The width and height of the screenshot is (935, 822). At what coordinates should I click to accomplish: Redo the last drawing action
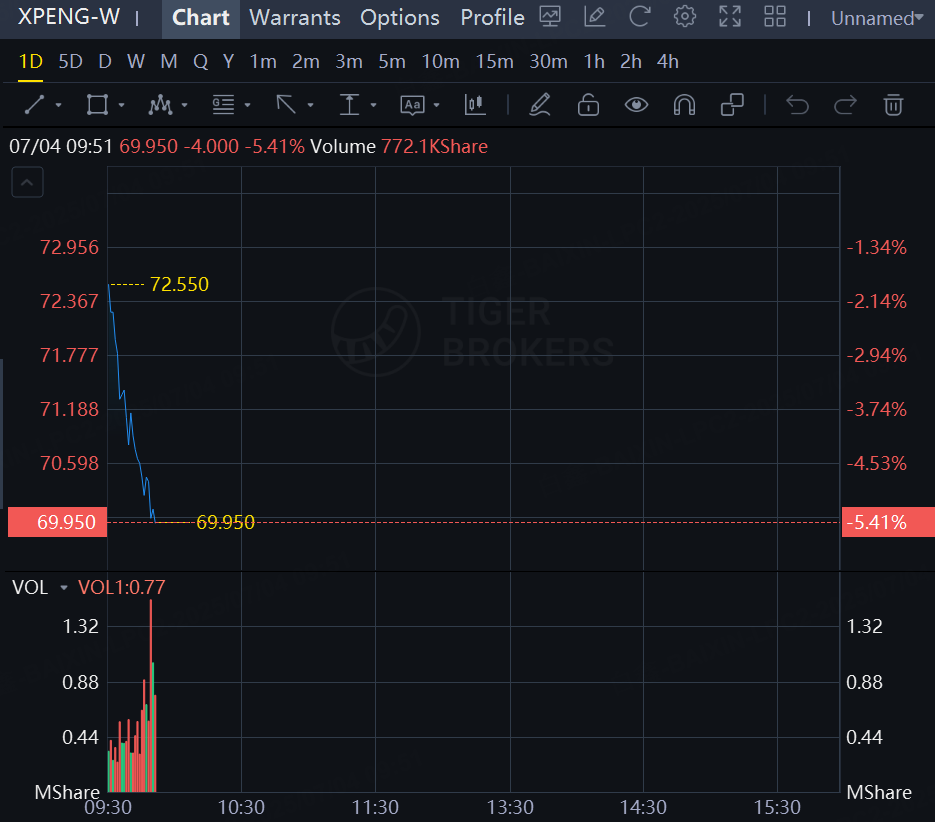(845, 105)
